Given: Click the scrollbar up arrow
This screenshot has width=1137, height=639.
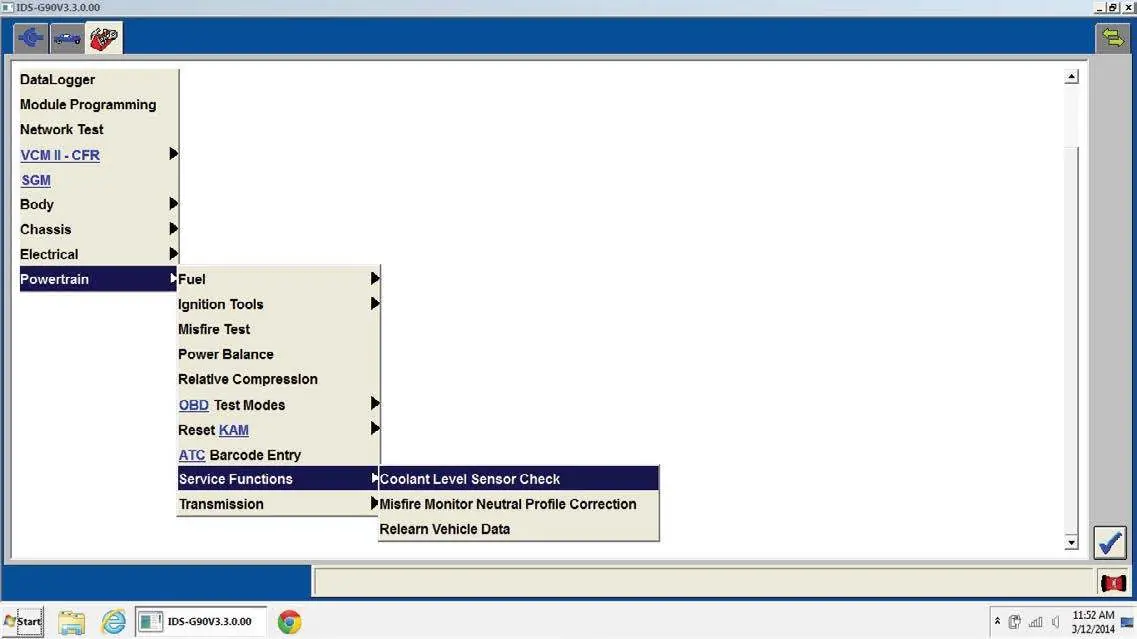Looking at the screenshot, I should click(x=1071, y=77).
